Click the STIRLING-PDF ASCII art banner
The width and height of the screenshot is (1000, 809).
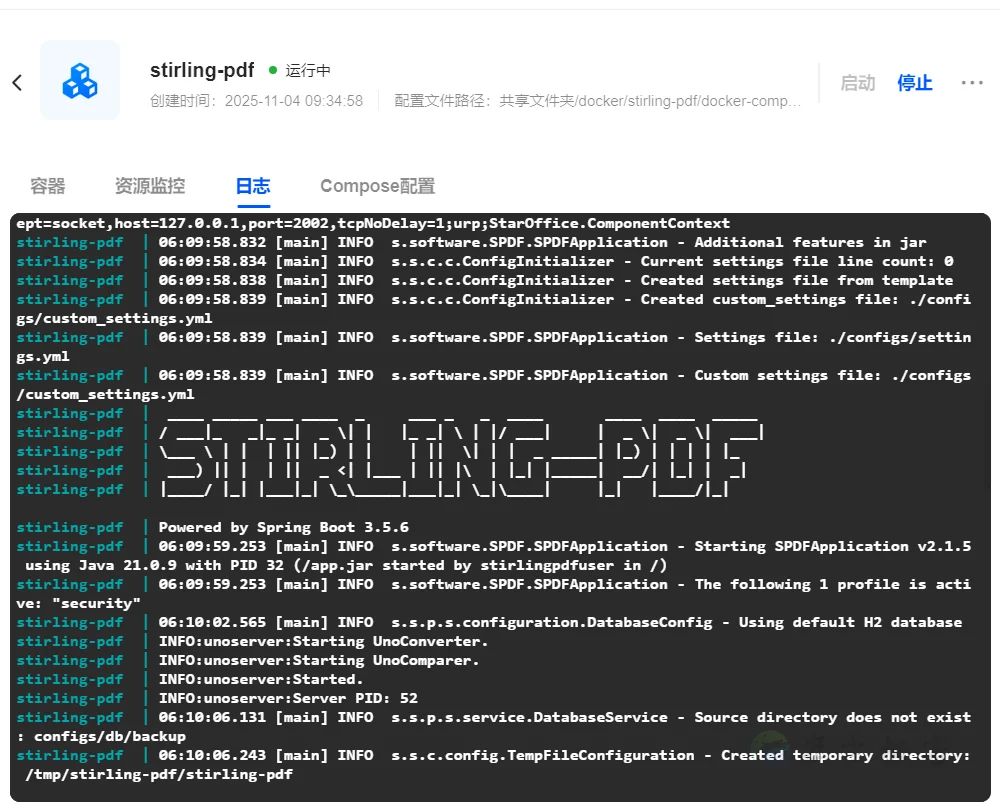pyautogui.click(x=460, y=452)
